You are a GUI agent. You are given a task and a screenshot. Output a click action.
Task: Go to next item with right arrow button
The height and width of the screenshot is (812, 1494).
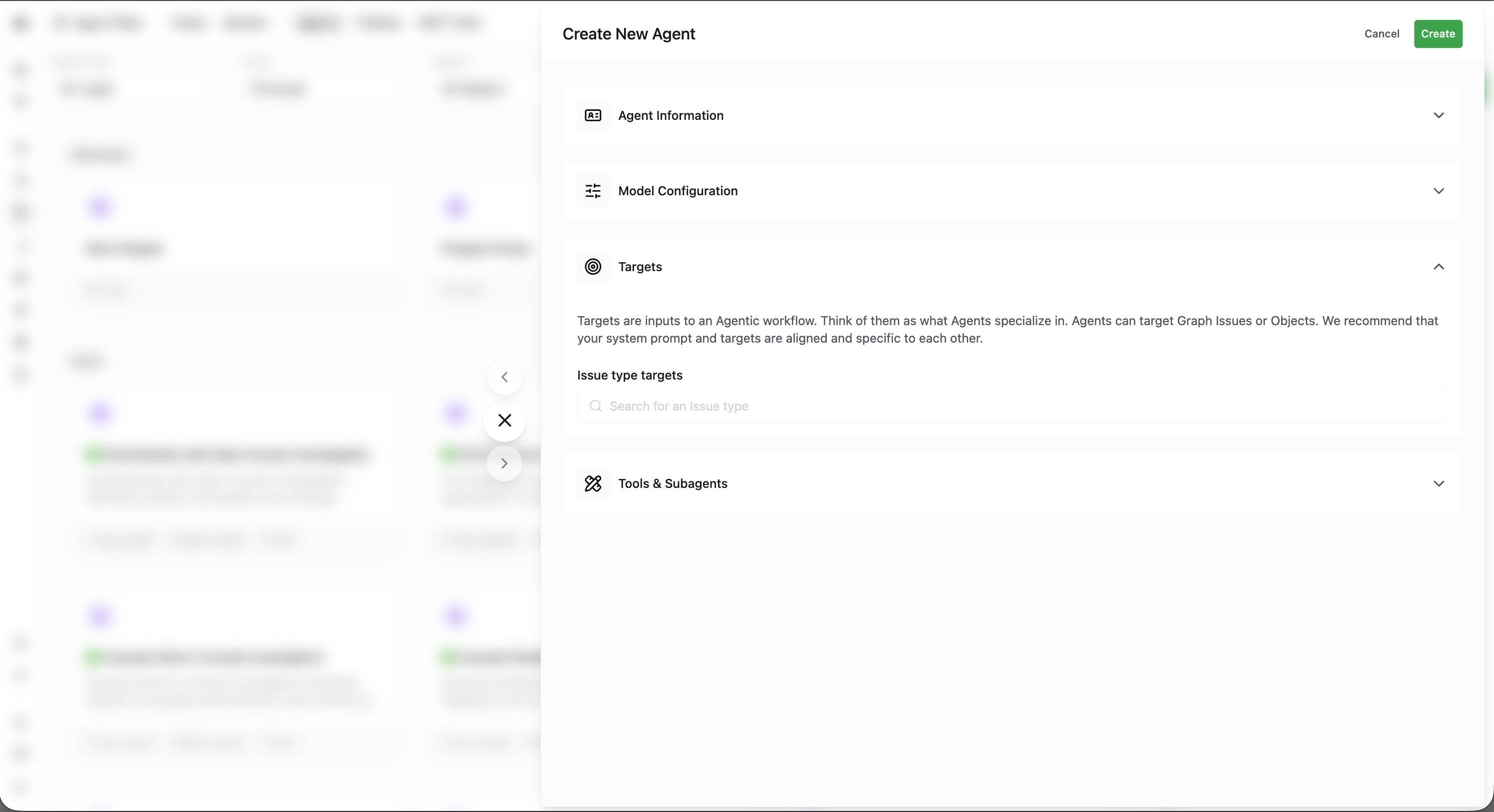[505, 463]
